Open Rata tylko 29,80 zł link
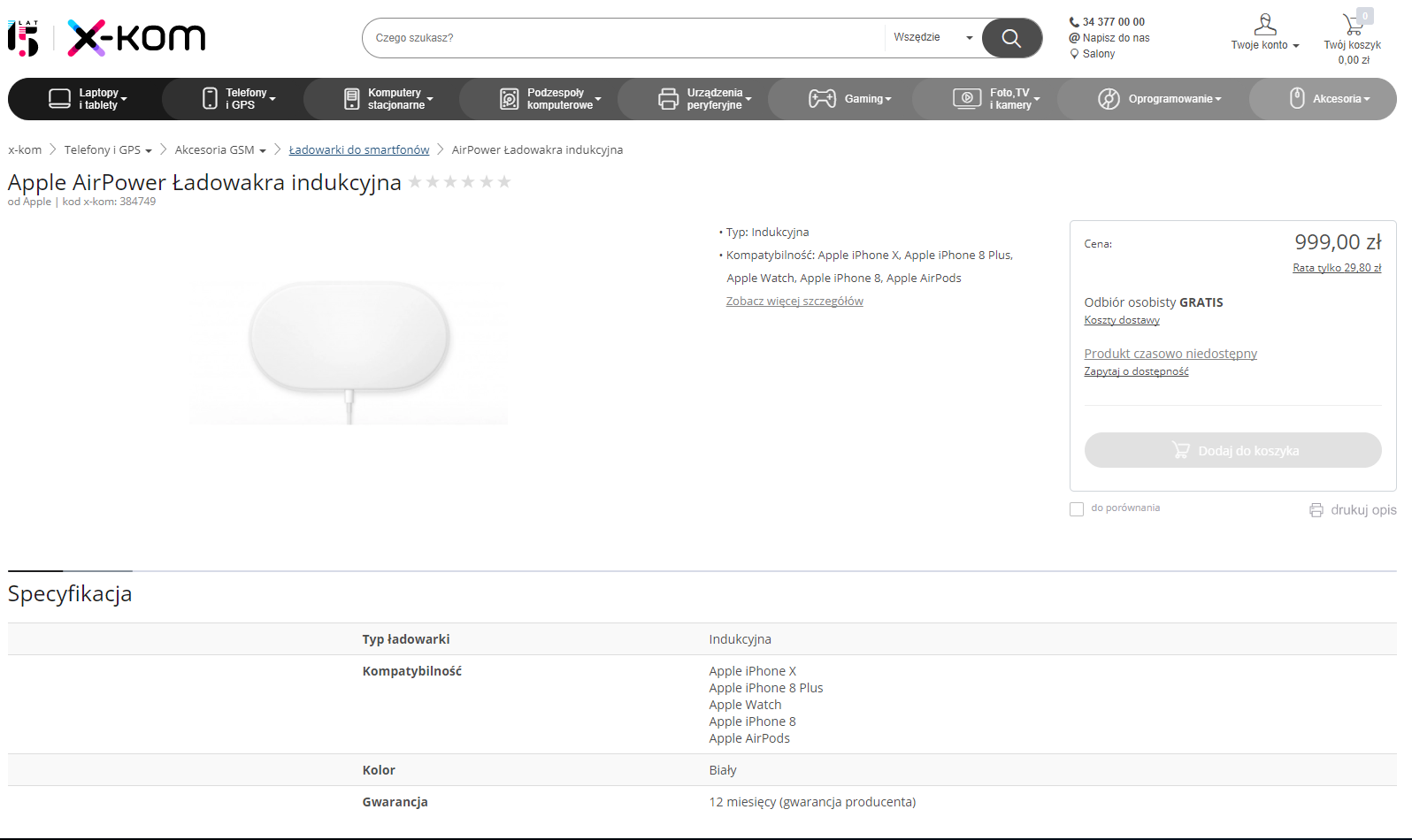Image resolution: width=1412 pixels, height=840 pixels. click(1337, 268)
